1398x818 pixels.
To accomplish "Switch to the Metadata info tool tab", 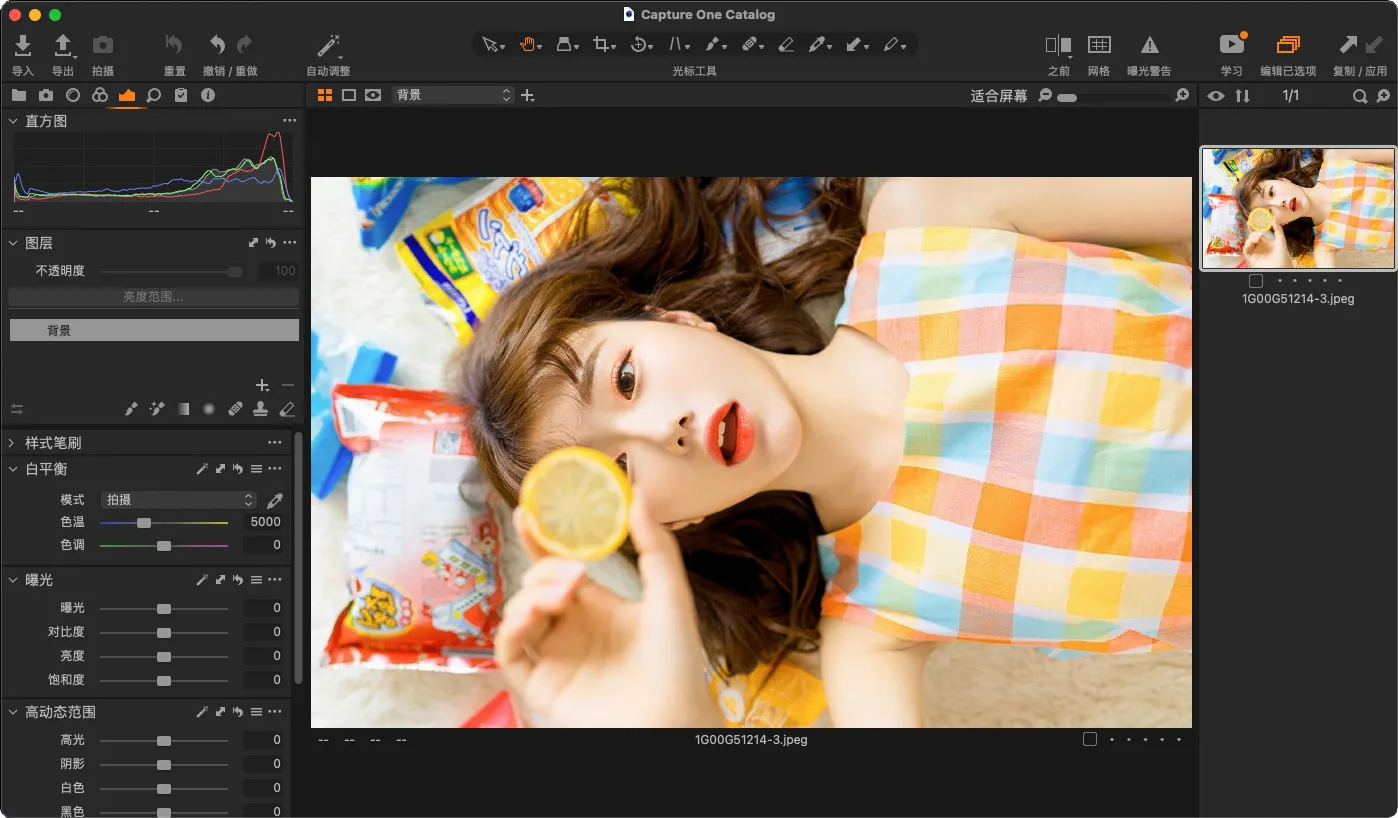I will 208,95.
